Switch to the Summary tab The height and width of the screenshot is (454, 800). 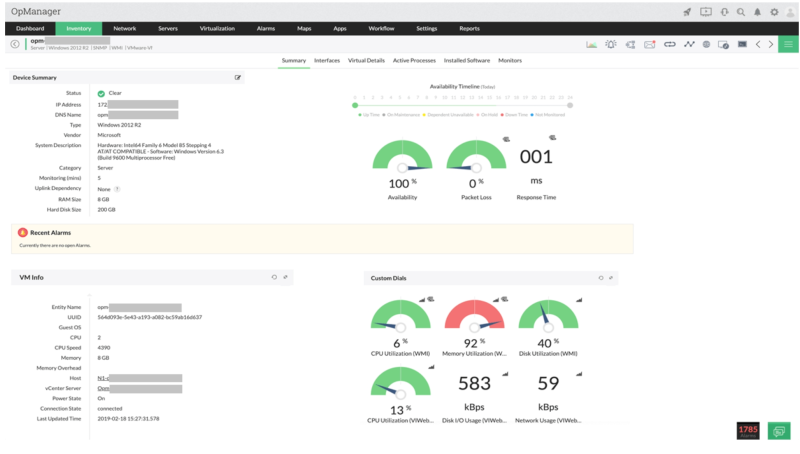[294, 60]
